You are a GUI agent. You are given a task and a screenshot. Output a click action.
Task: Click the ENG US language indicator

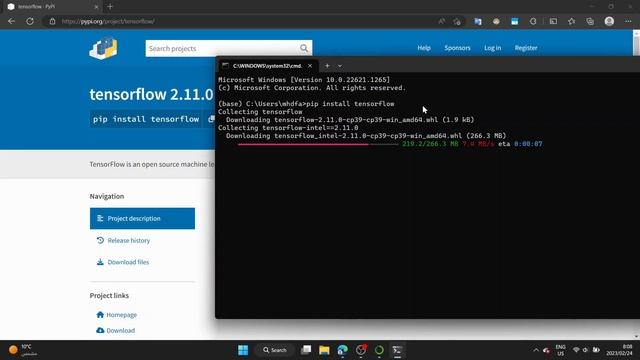click(560, 350)
